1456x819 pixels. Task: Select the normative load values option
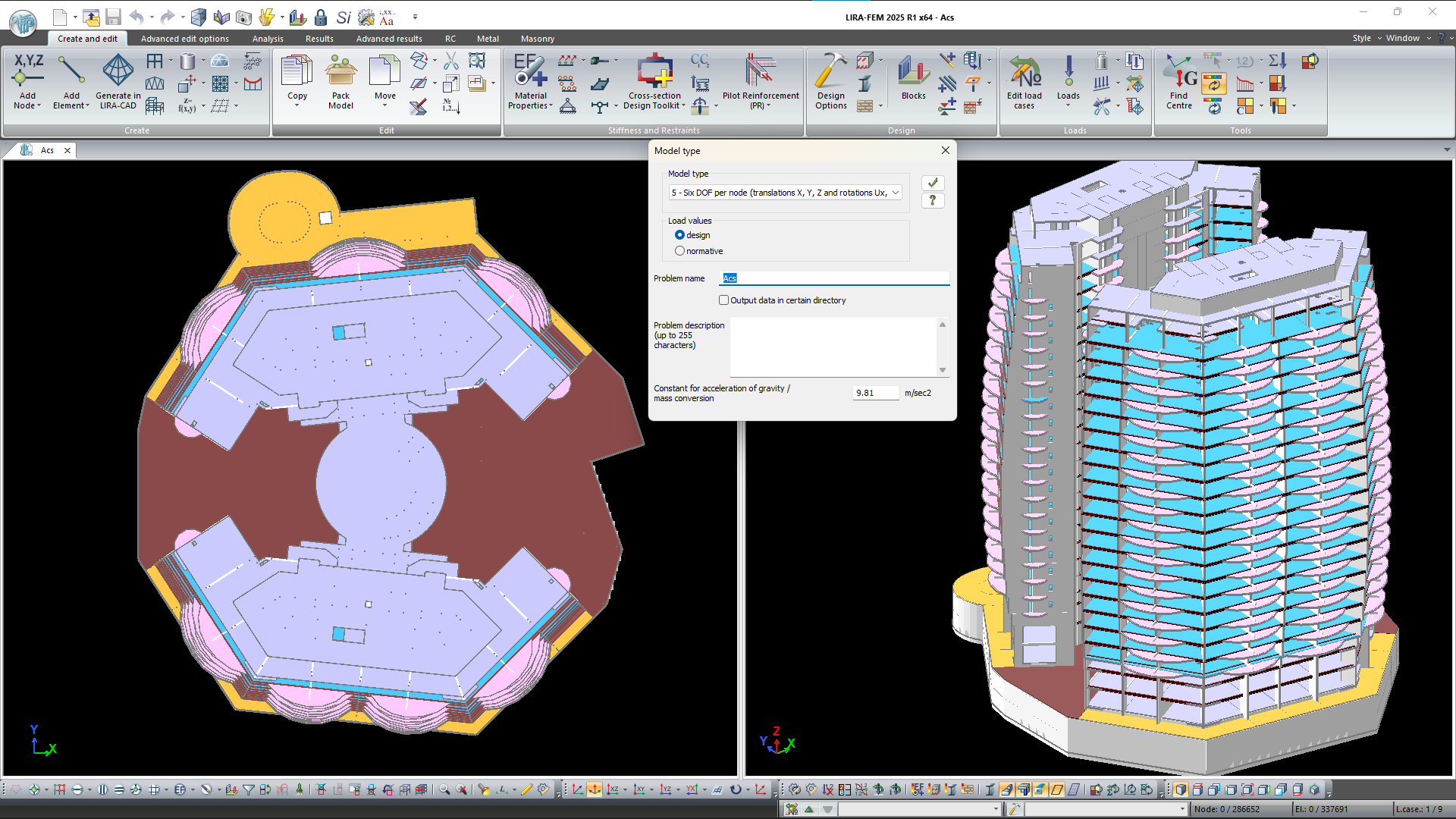(x=679, y=251)
